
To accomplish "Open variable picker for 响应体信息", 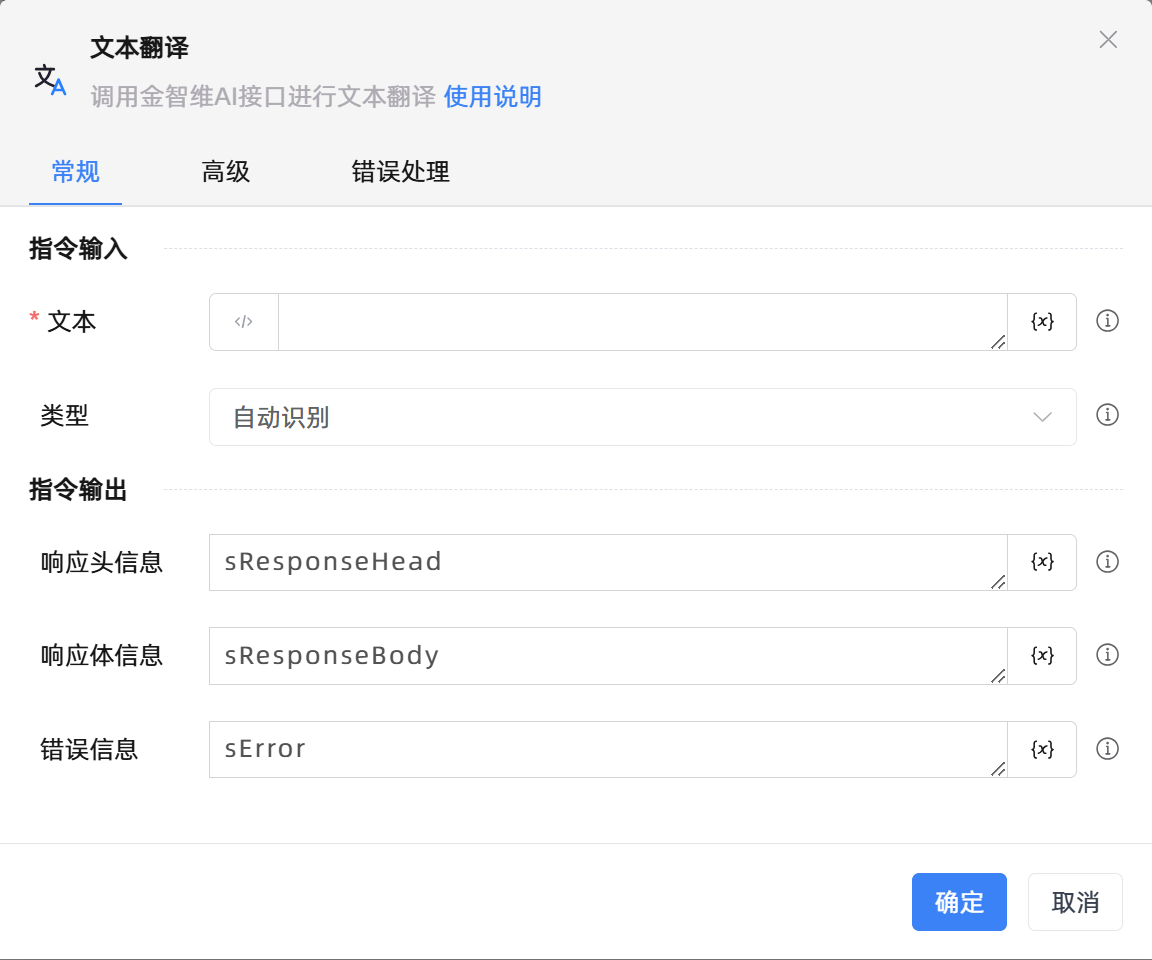I will pyautogui.click(x=1042, y=655).
